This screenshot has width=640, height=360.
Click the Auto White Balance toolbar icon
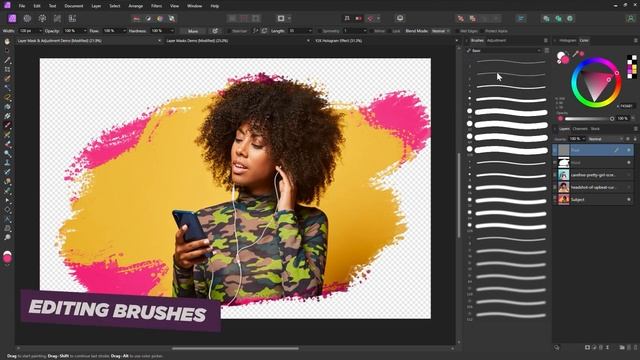[x=172, y=18]
